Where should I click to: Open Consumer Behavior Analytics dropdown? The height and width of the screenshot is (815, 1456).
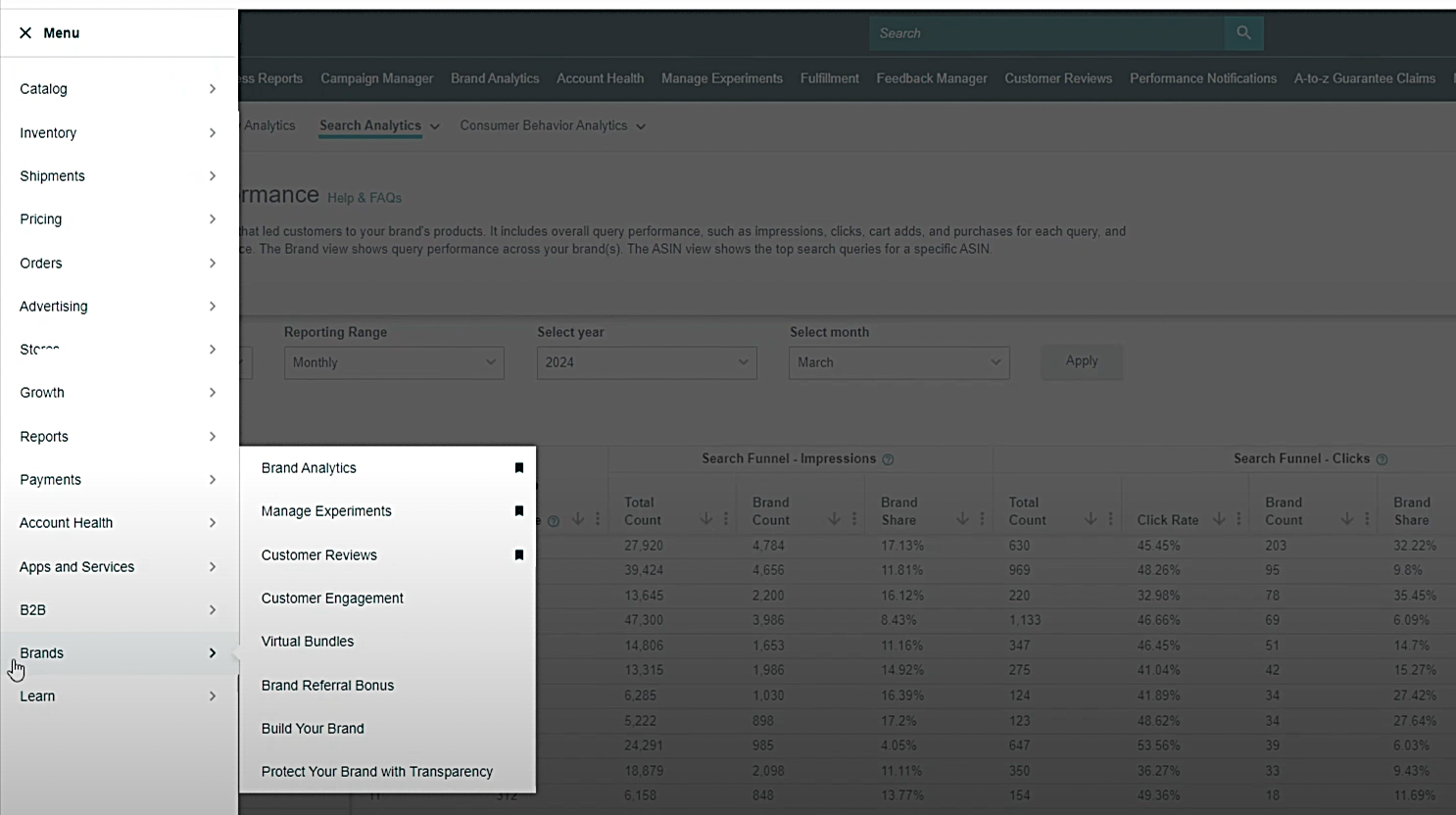(641, 126)
